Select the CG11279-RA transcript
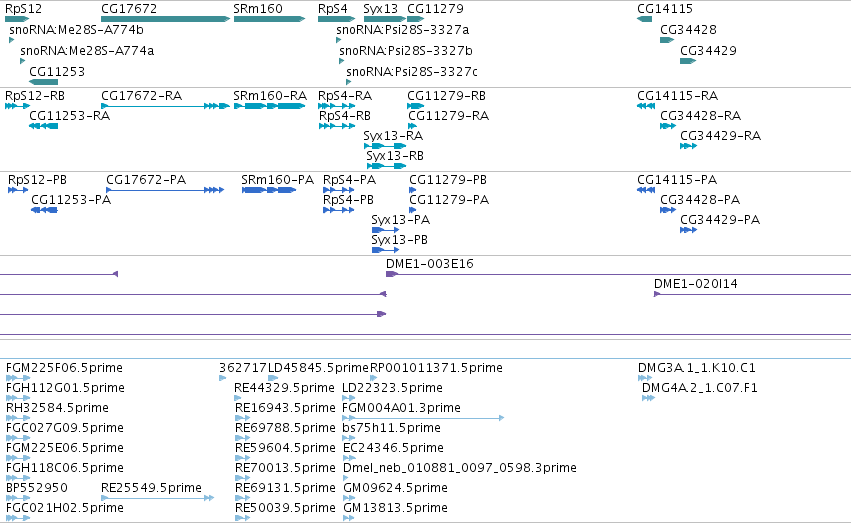The width and height of the screenshot is (851, 523). click(x=412, y=126)
